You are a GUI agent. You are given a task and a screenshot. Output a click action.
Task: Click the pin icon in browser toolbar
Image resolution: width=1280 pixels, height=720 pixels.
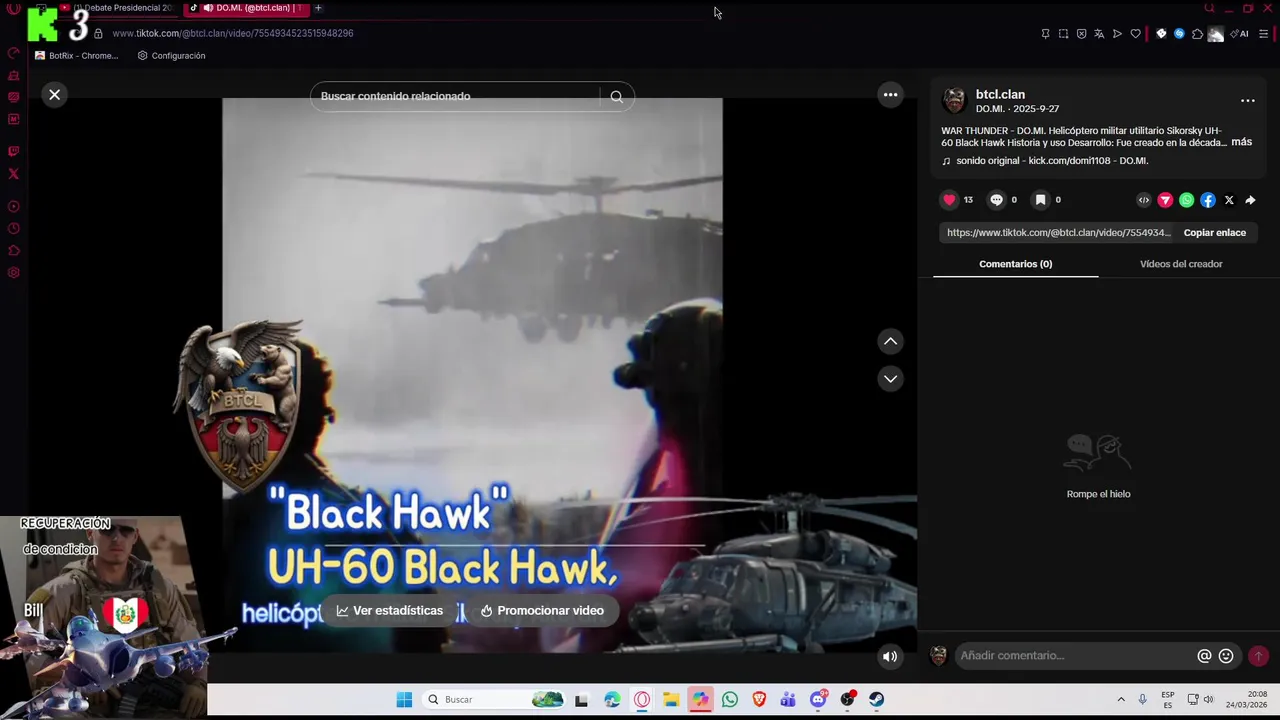(1045, 34)
